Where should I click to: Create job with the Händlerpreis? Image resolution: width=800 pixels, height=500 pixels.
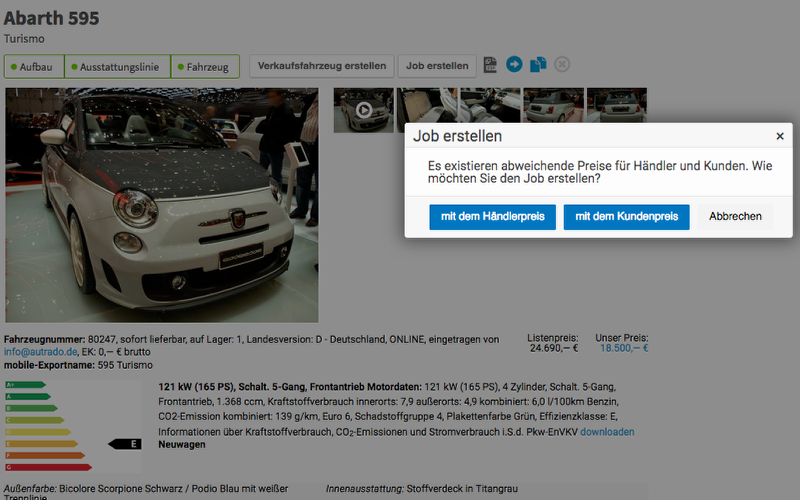tap(492, 216)
